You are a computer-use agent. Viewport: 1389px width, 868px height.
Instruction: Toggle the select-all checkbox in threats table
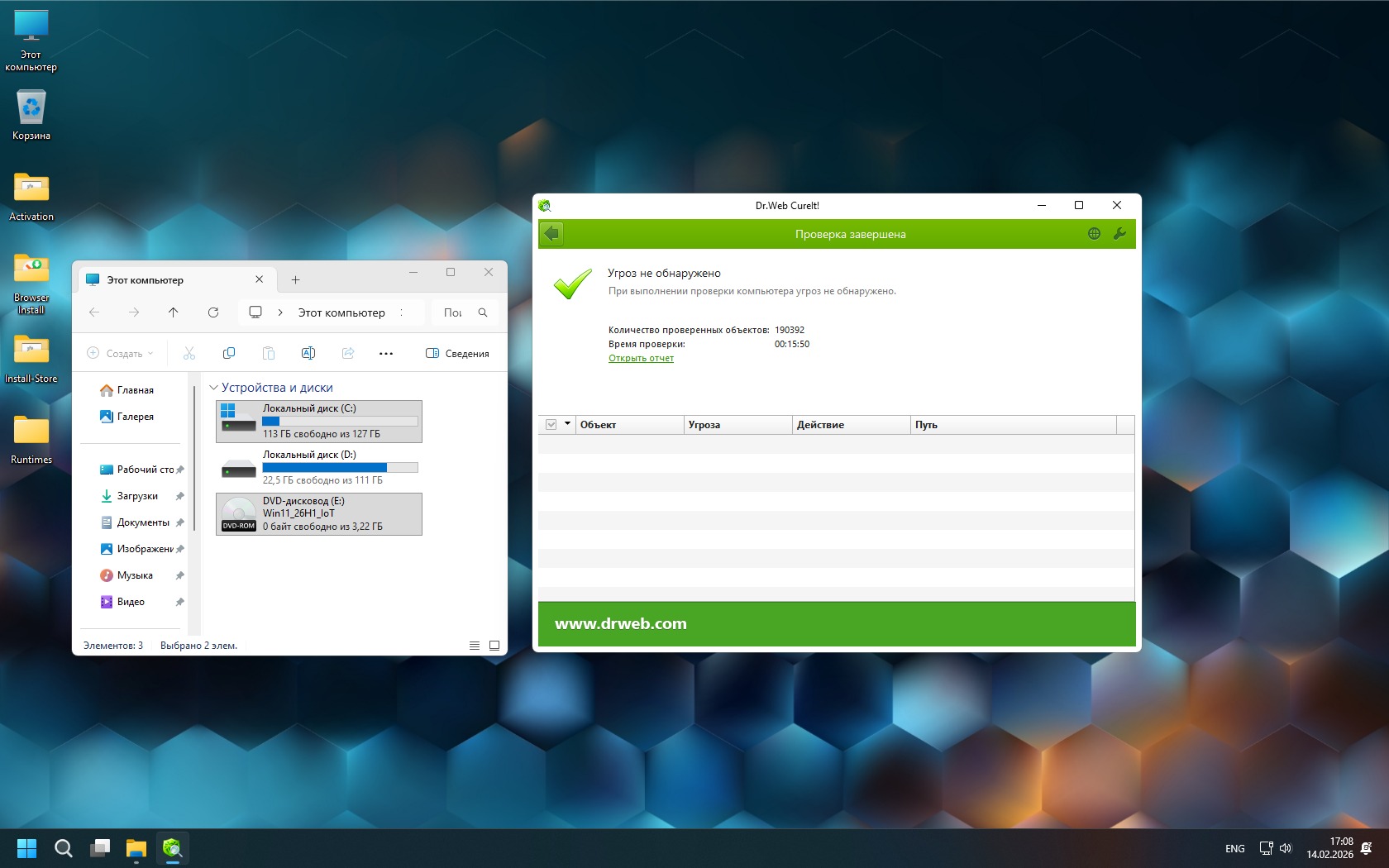pyautogui.click(x=551, y=425)
